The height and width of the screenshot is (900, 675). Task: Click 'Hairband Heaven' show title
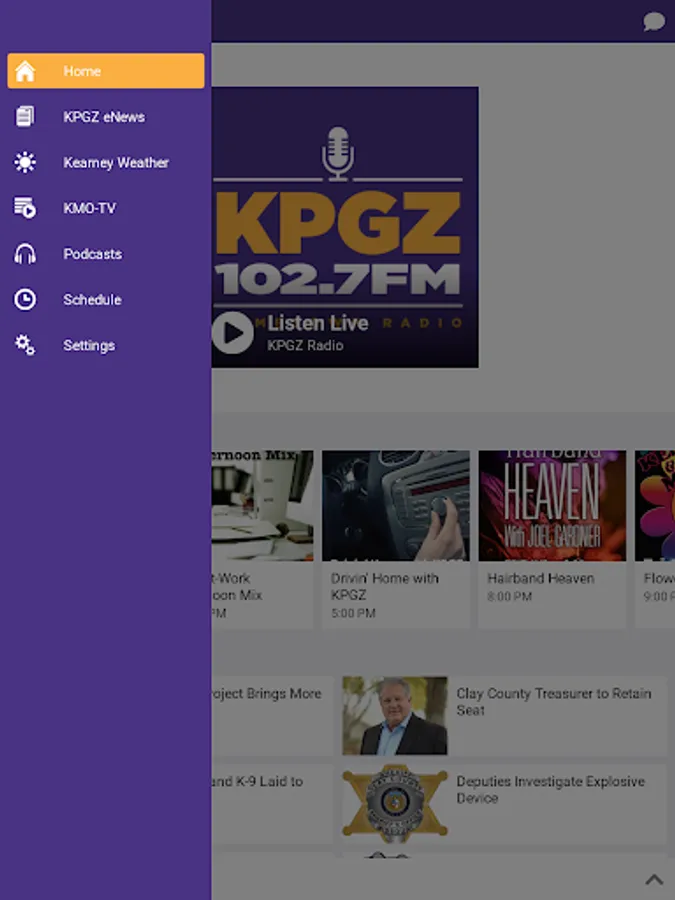pyautogui.click(x=541, y=578)
